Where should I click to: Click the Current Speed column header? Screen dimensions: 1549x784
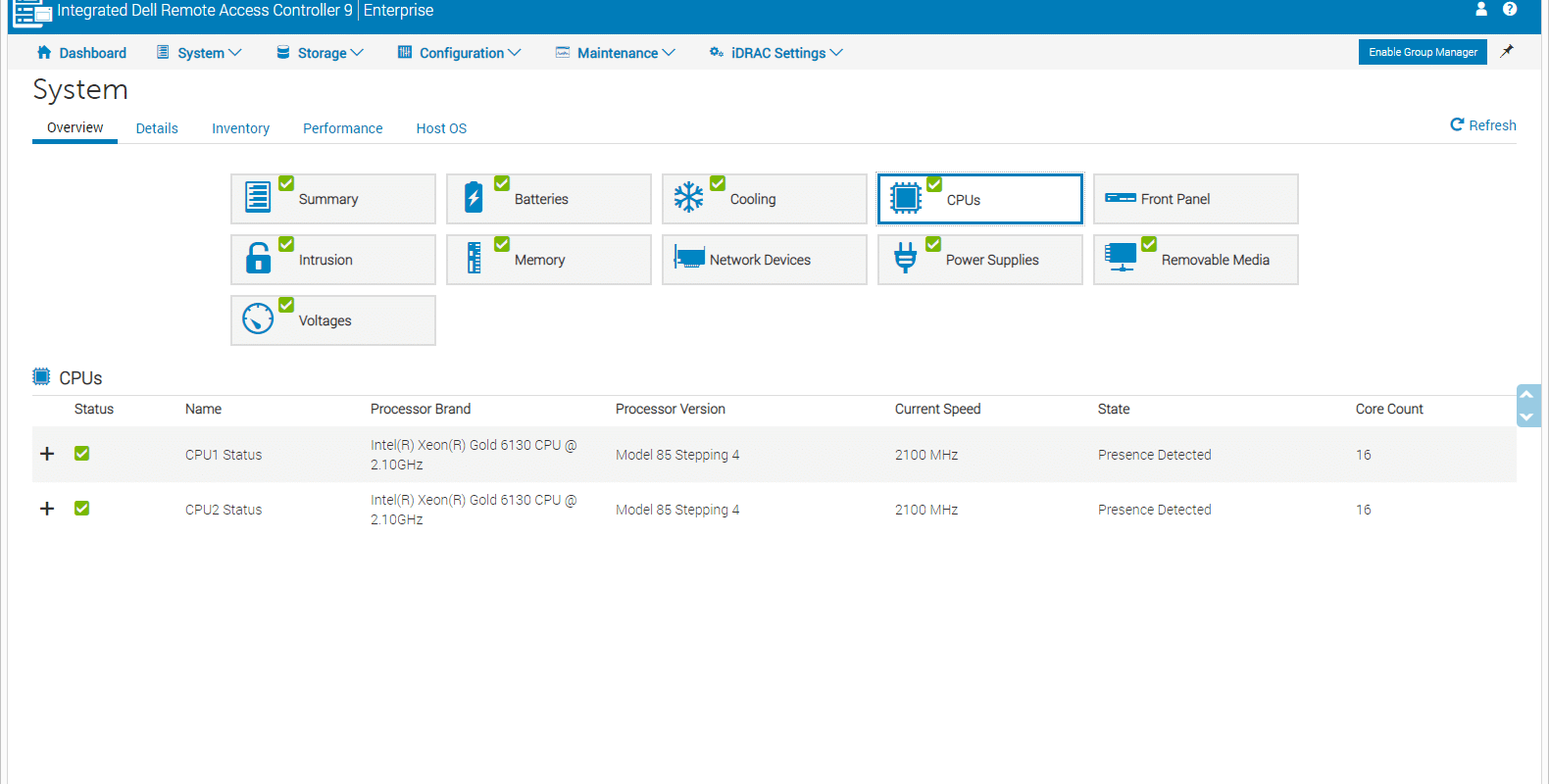[937, 409]
